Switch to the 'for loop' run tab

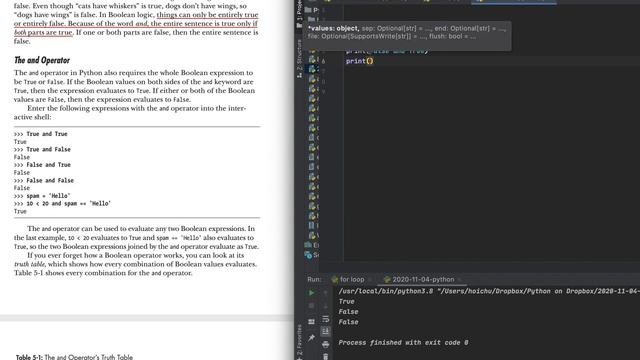click(348, 280)
